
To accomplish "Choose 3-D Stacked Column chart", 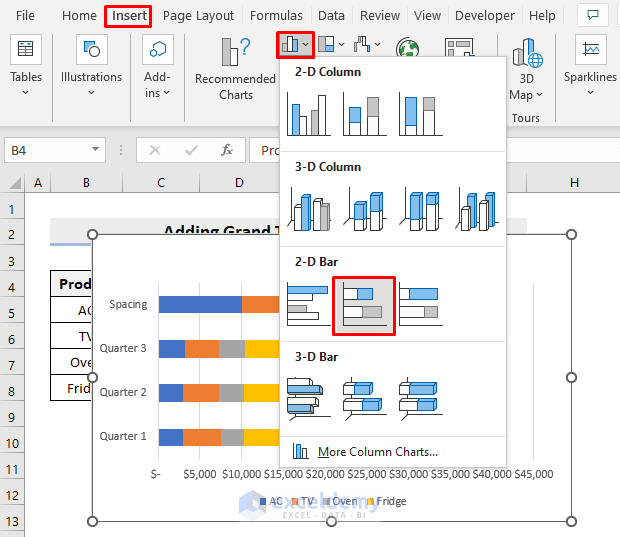I will pyautogui.click(x=365, y=209).
